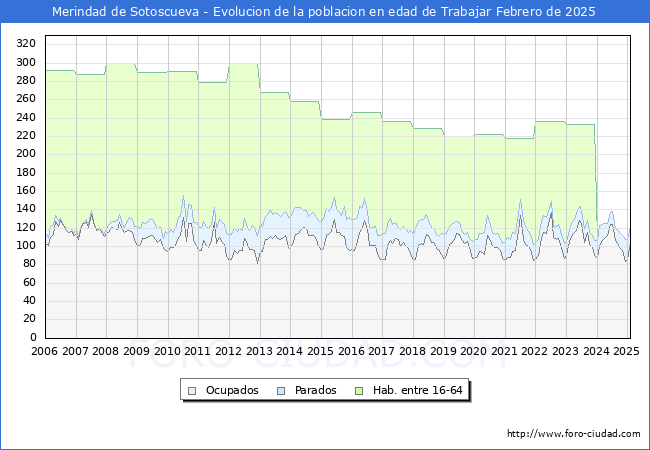Click the 240 y-axis value
Viewport: 650px width, 450px height.
26,118
